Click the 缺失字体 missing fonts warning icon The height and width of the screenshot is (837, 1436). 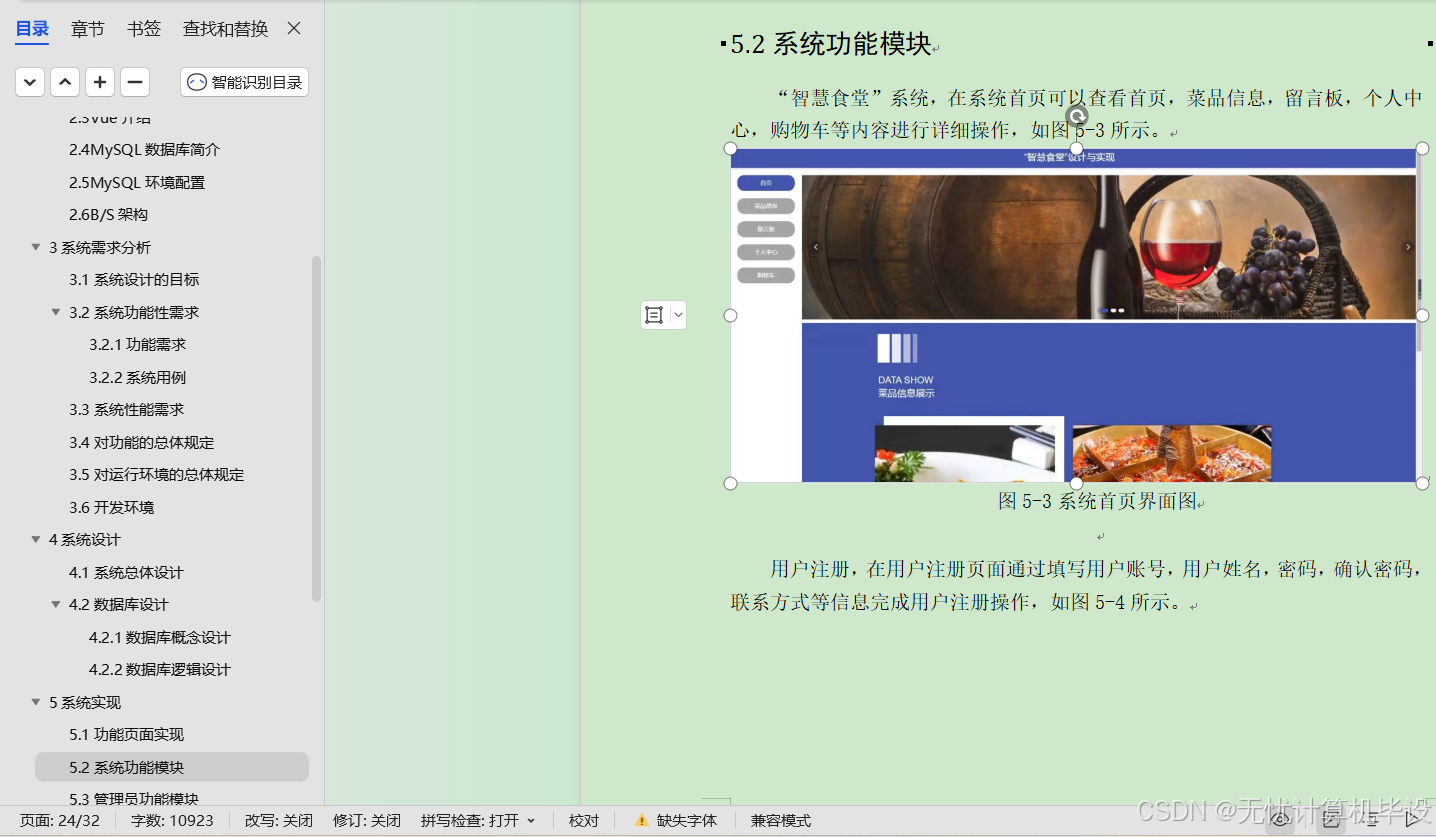(641, 820)
